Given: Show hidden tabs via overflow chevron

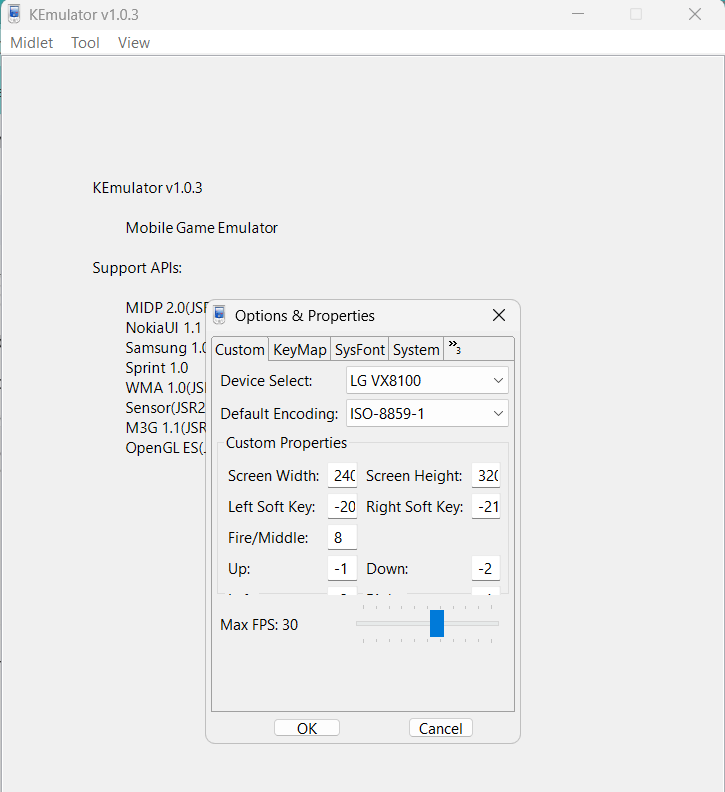Looking at the screenshot, I should click(454, 348).
